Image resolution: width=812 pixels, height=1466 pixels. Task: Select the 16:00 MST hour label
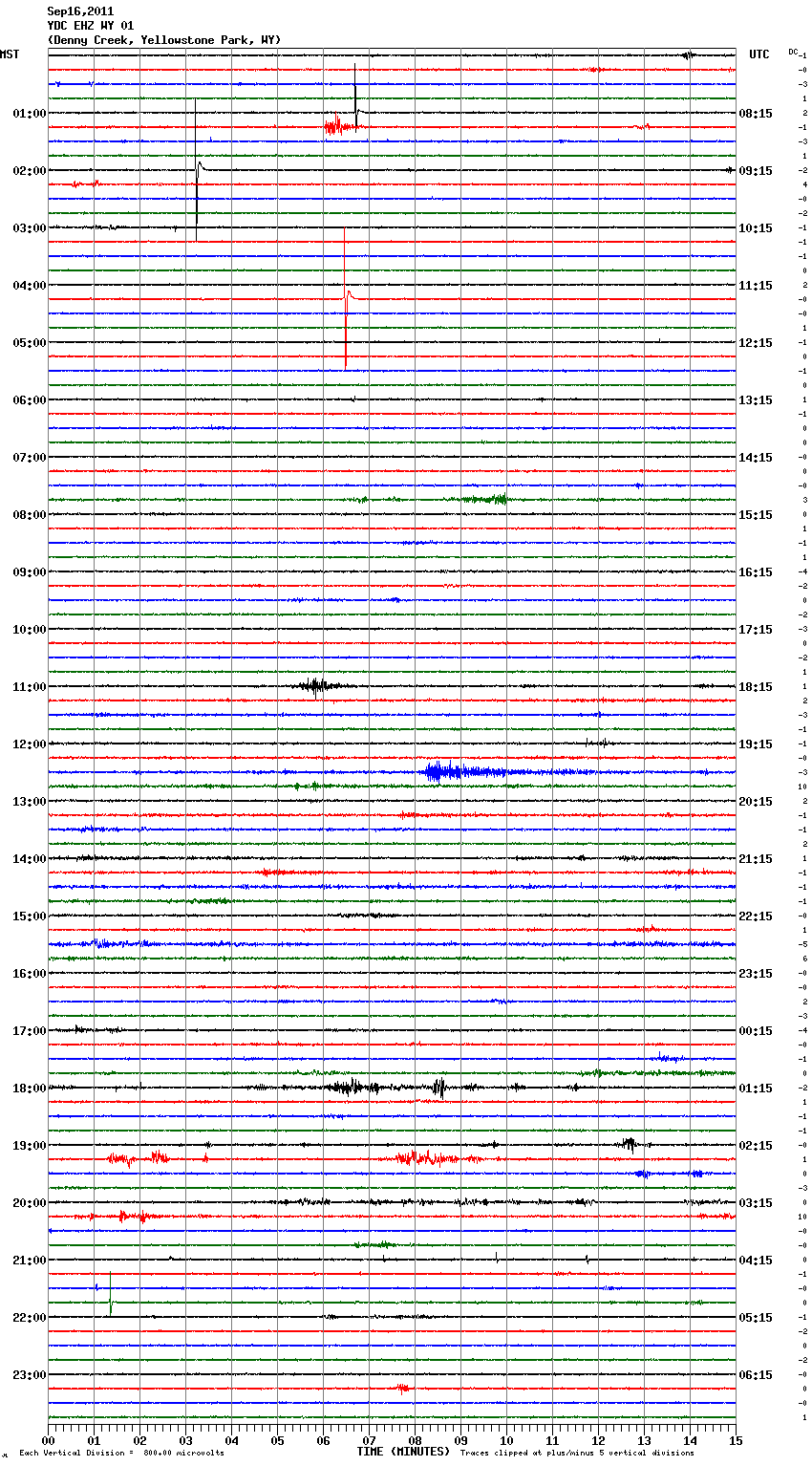click(x=30, y=974)
